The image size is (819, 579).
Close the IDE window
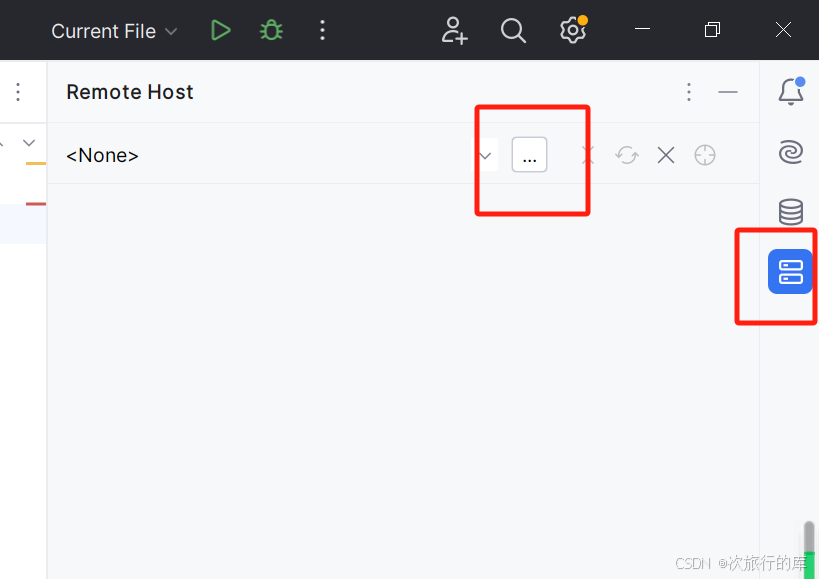[783, 30]
